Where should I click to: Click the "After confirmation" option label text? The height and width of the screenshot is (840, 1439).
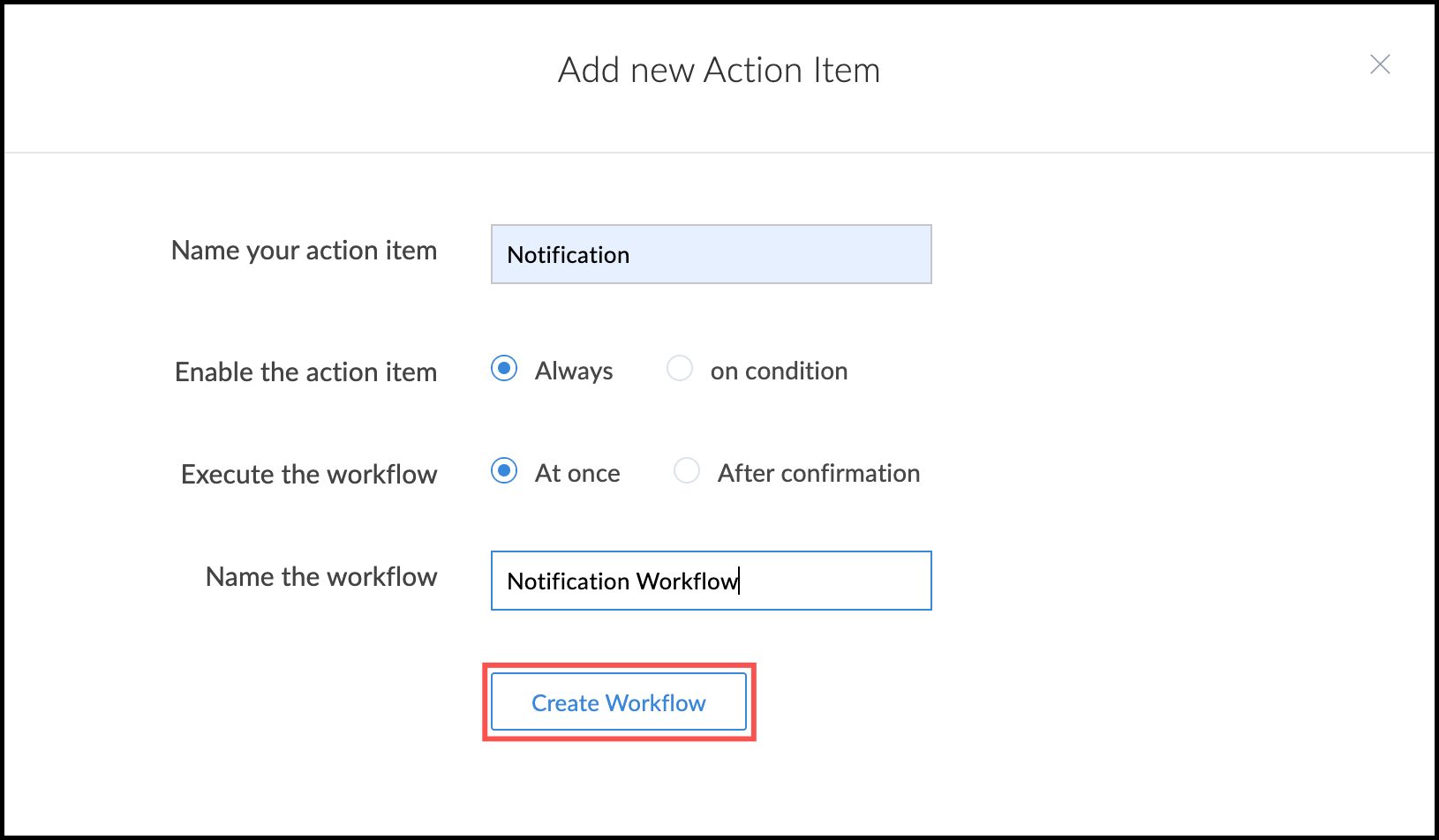(818, 474)
